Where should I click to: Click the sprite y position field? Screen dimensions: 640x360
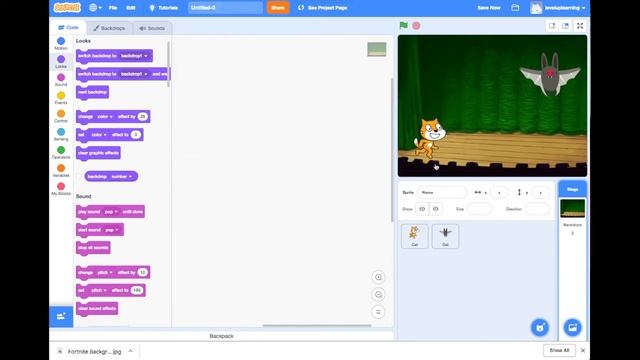pyautogui.click(x=540, y=192)
